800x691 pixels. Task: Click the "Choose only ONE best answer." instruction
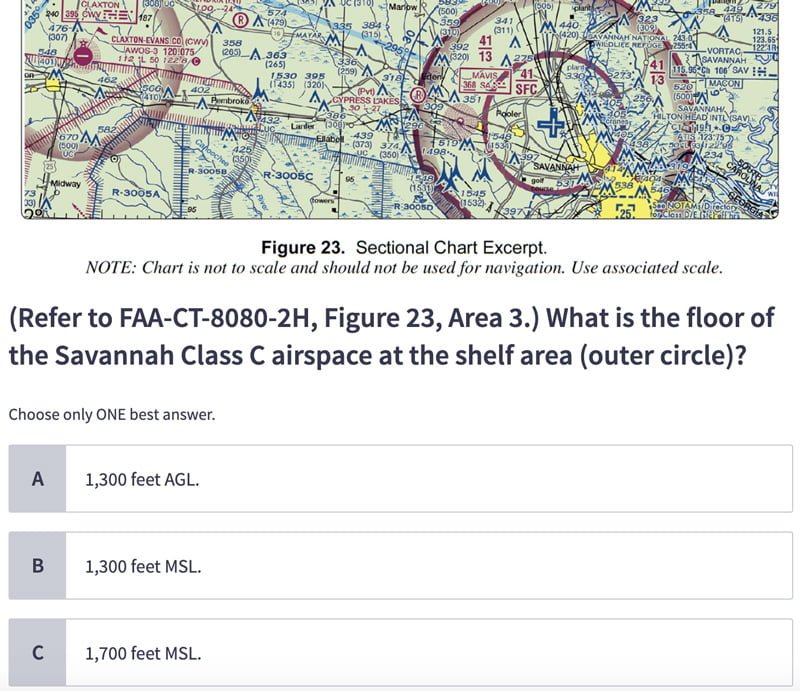[112, 414]
